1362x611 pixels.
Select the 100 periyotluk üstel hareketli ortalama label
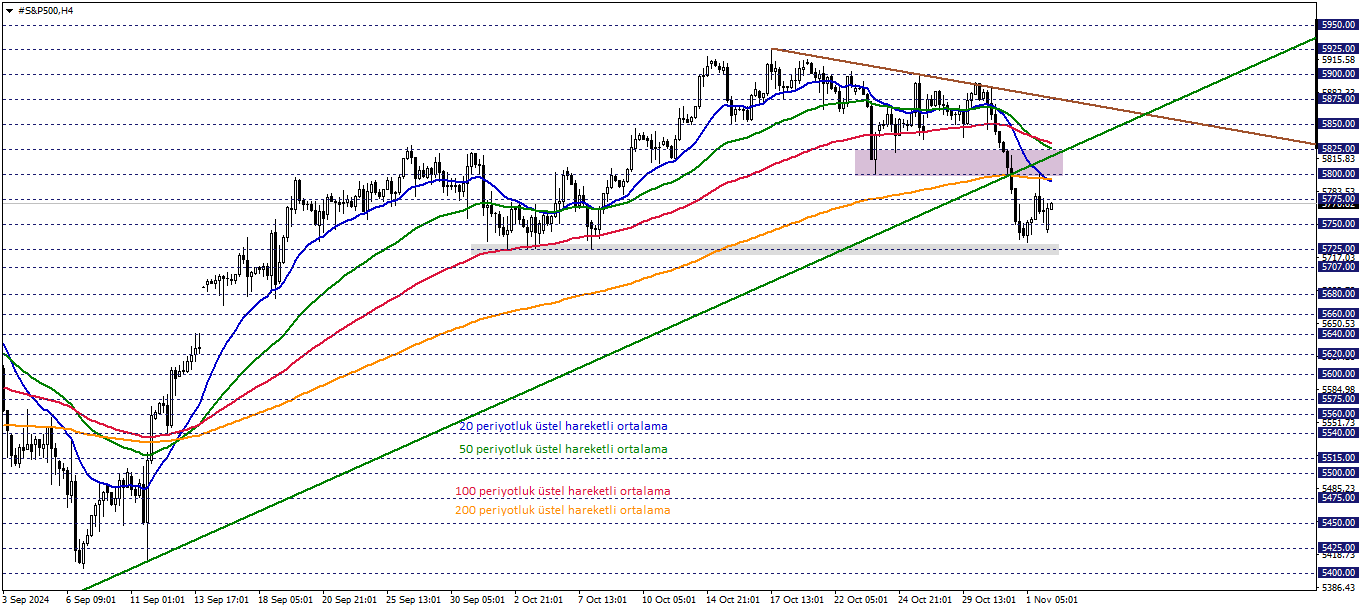tap(563, 491)
